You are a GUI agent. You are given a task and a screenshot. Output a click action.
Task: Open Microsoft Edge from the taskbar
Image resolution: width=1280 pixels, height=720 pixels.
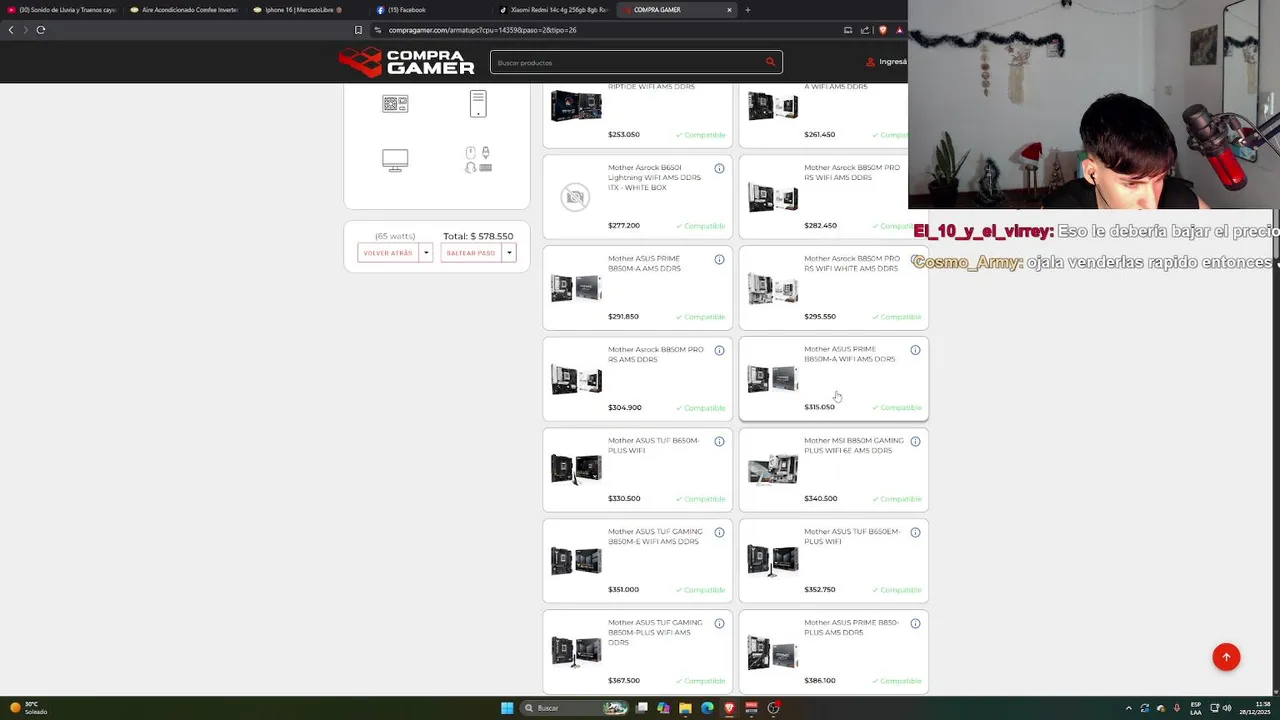(x=707, y=708)
